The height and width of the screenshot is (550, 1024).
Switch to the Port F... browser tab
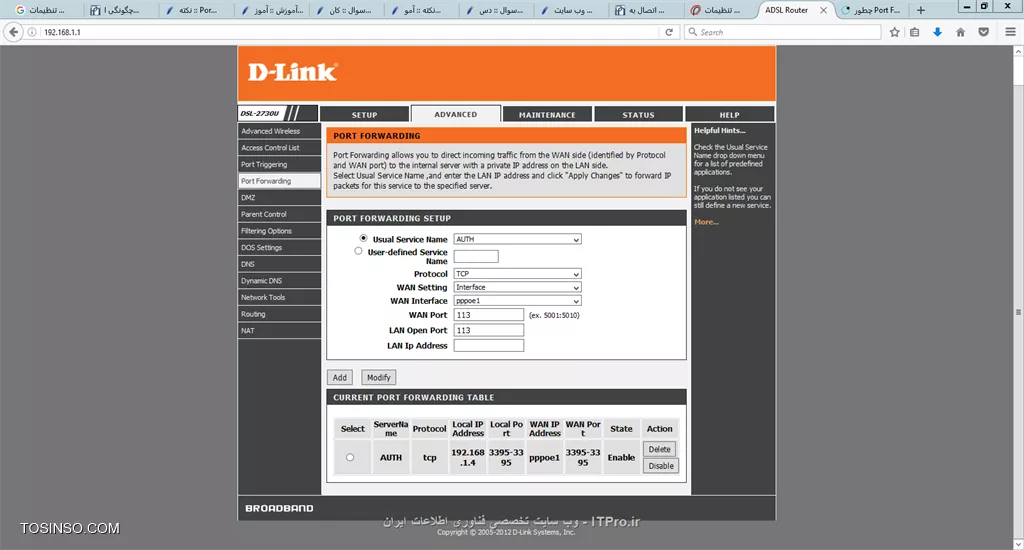[x=872, y=10]
